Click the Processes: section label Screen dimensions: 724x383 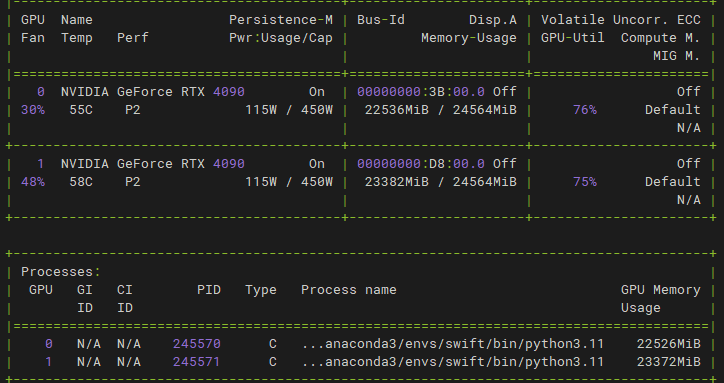coord(60,272)
